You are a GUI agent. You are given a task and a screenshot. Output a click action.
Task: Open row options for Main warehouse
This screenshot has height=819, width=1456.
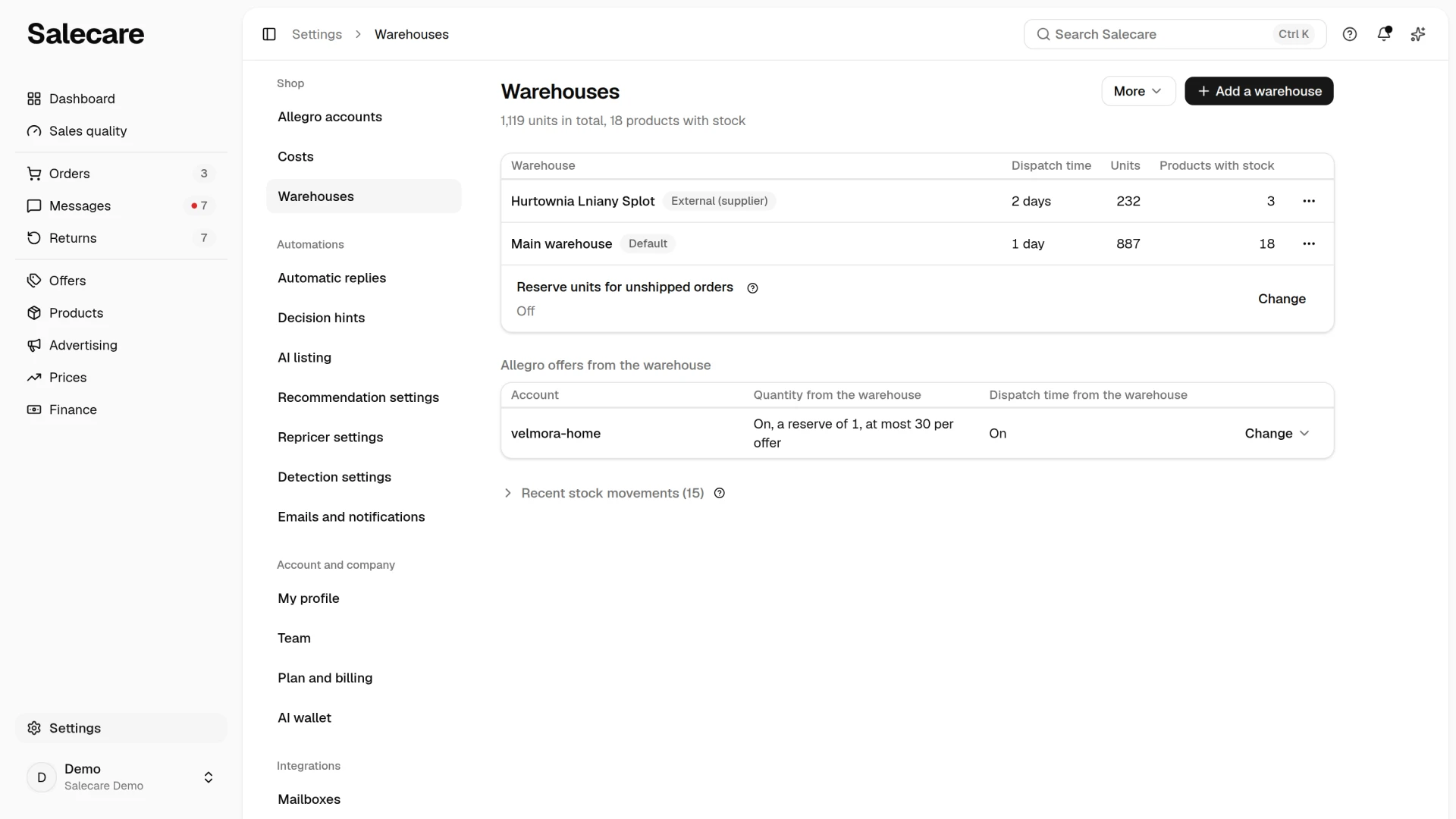click(1309, 243)
